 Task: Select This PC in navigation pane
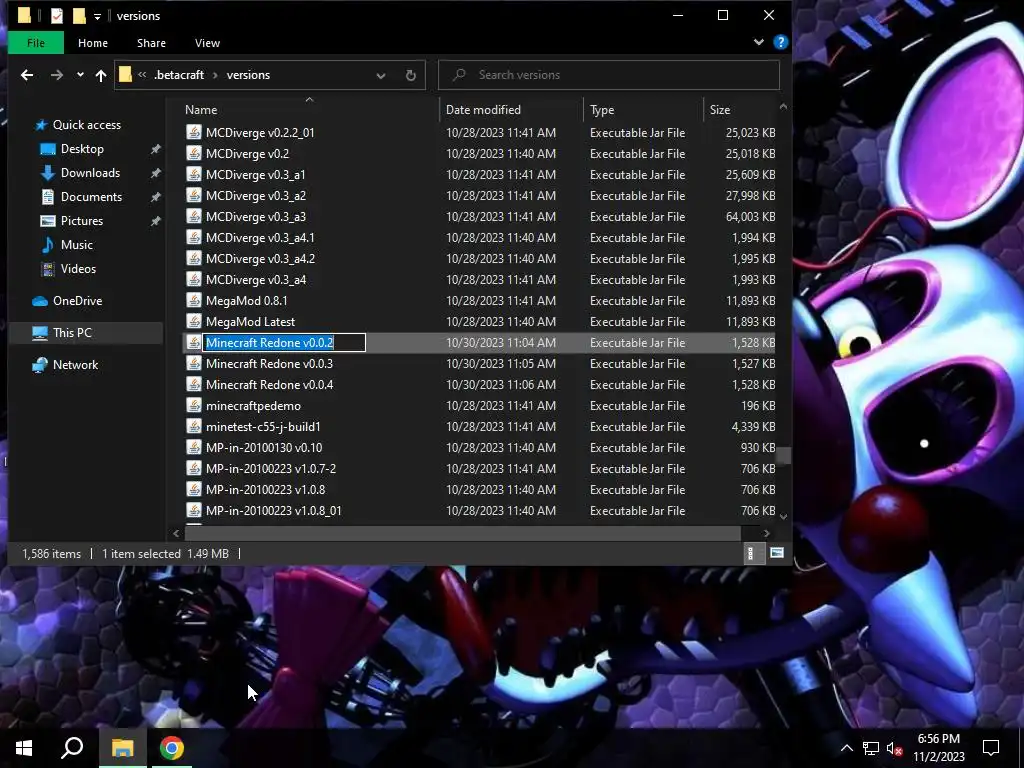pyautogui.click(x=72, y=333)
